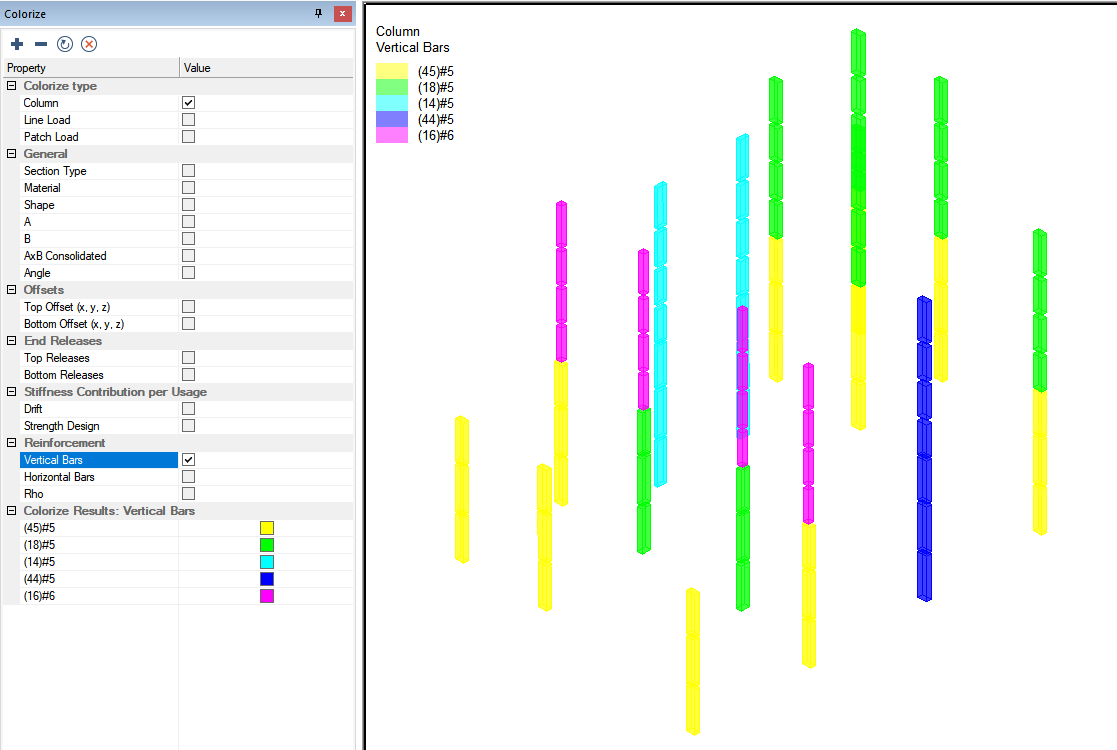Image resolution: width=1117 pixels, height=750 pixels.
Task: Uncheck the Column colorize type checkbox
Action: [x=188, y=103]
